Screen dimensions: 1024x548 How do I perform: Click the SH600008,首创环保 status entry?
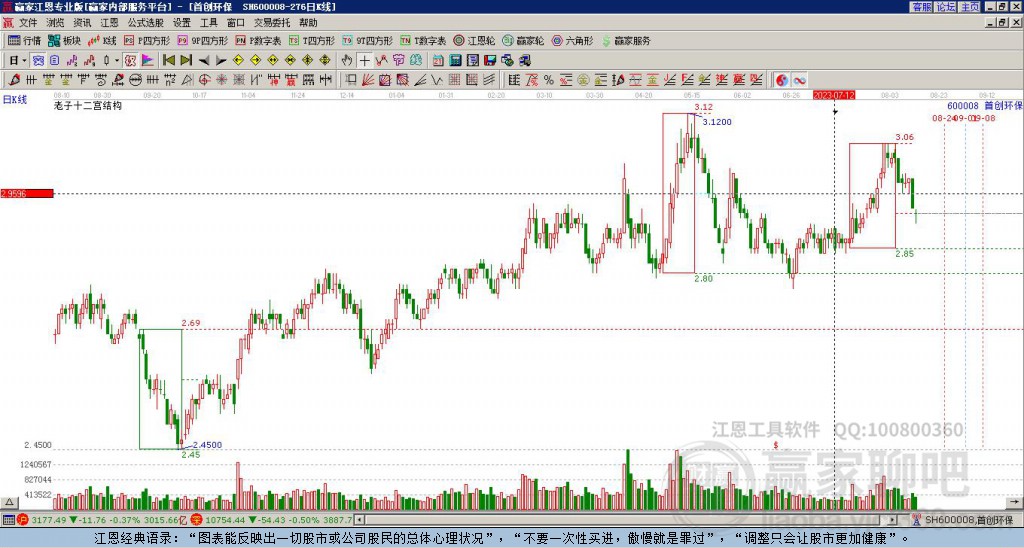coord(967,520)
